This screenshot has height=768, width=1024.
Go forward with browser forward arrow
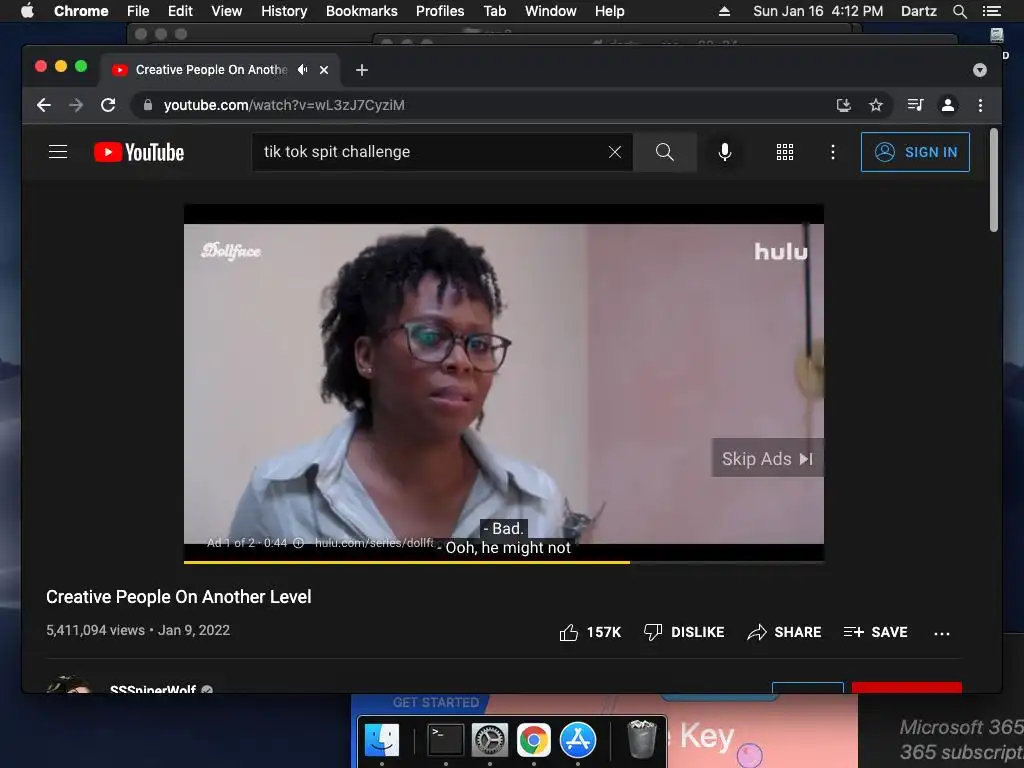click(x=76, y=105)
